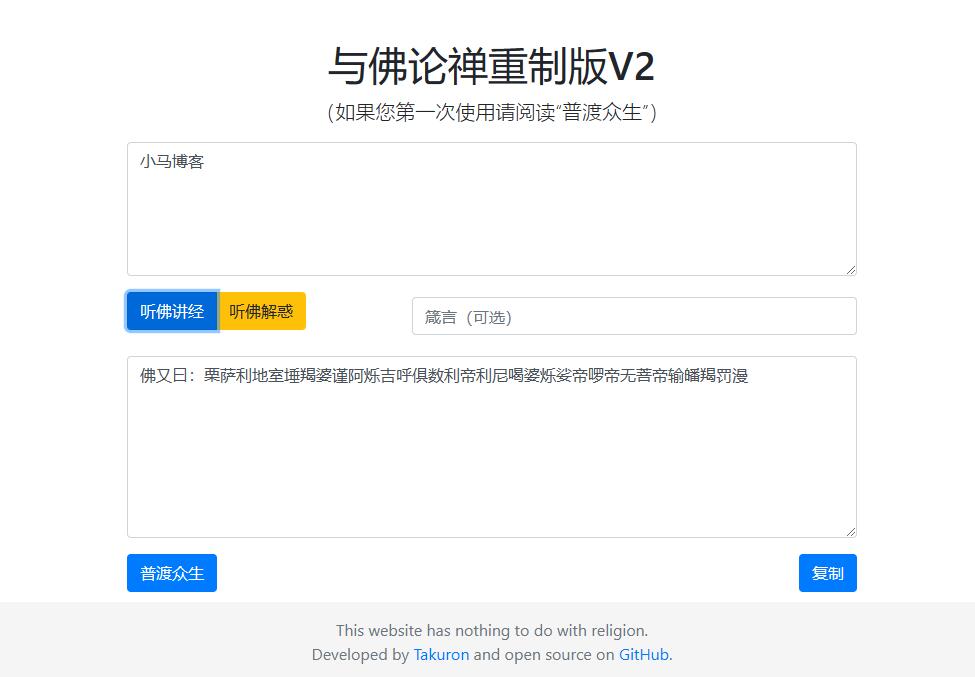Click the "Developed by" footer text
The image size is (975, 677).
[360, 655]
